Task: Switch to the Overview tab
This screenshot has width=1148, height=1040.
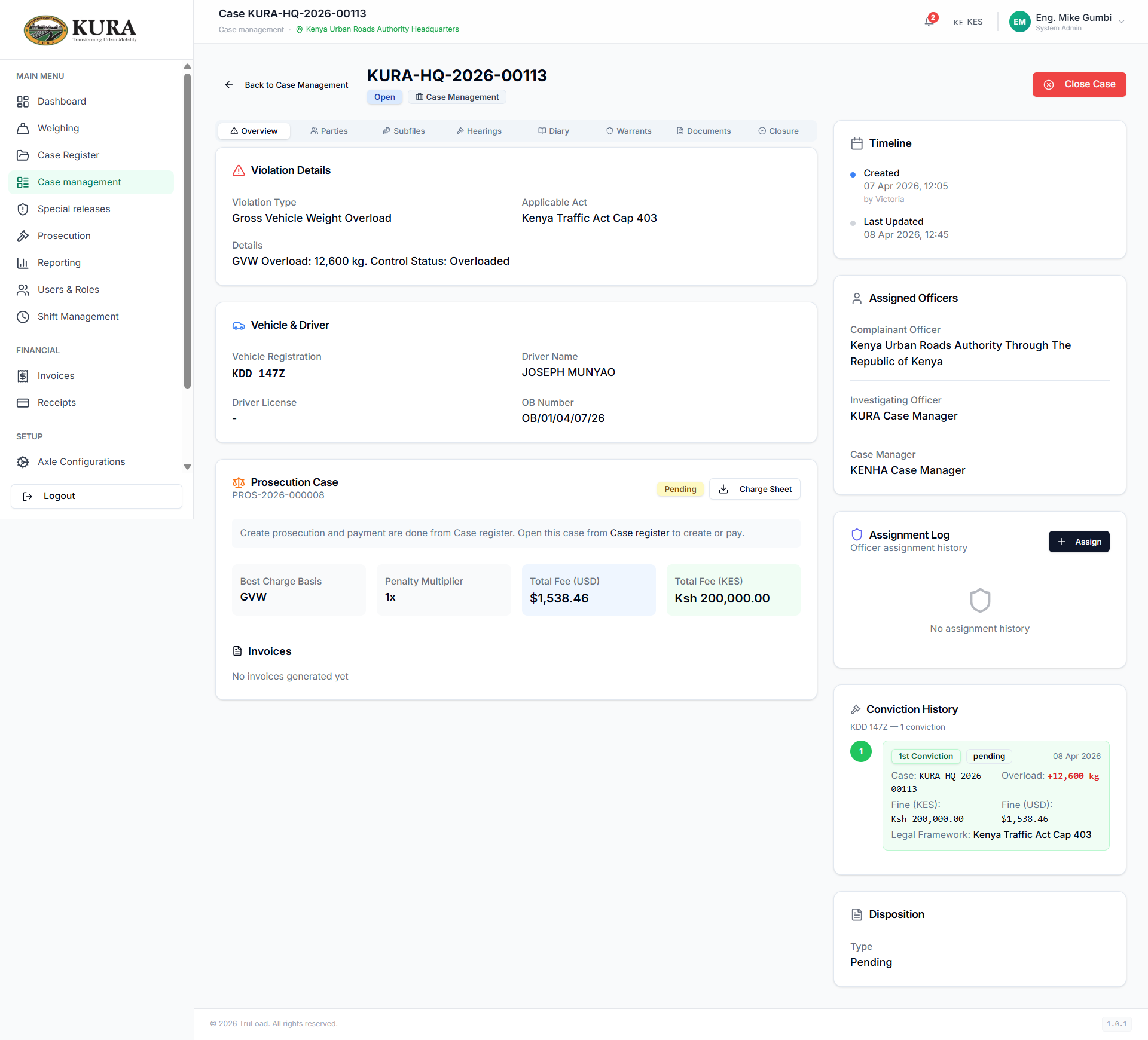Action: [x=254, y=131]
